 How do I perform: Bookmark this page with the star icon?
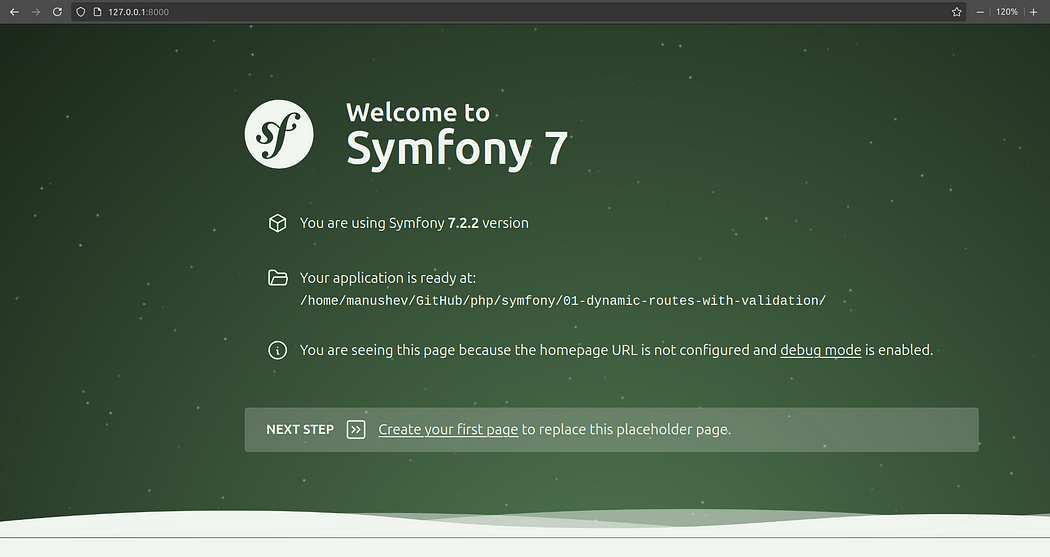(x=956, y=12)
